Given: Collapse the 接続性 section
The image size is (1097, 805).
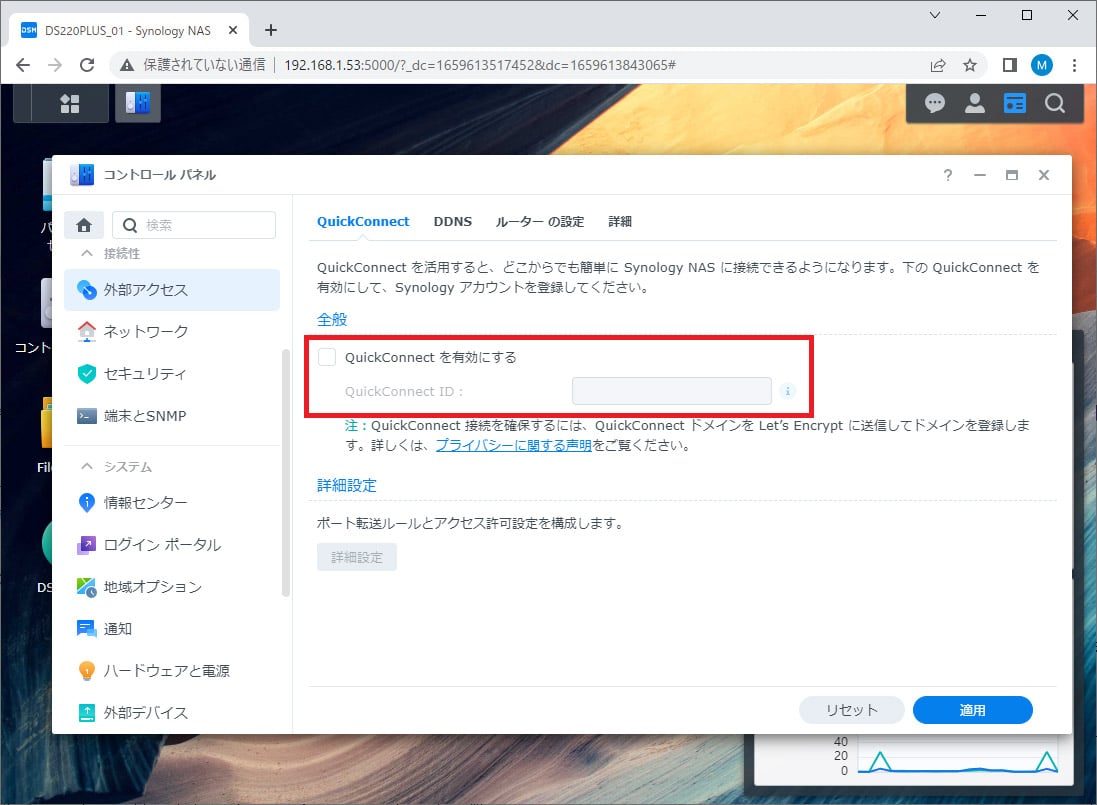Looking at the screenshot, I should pyautogui.click(x=87, y=253).
